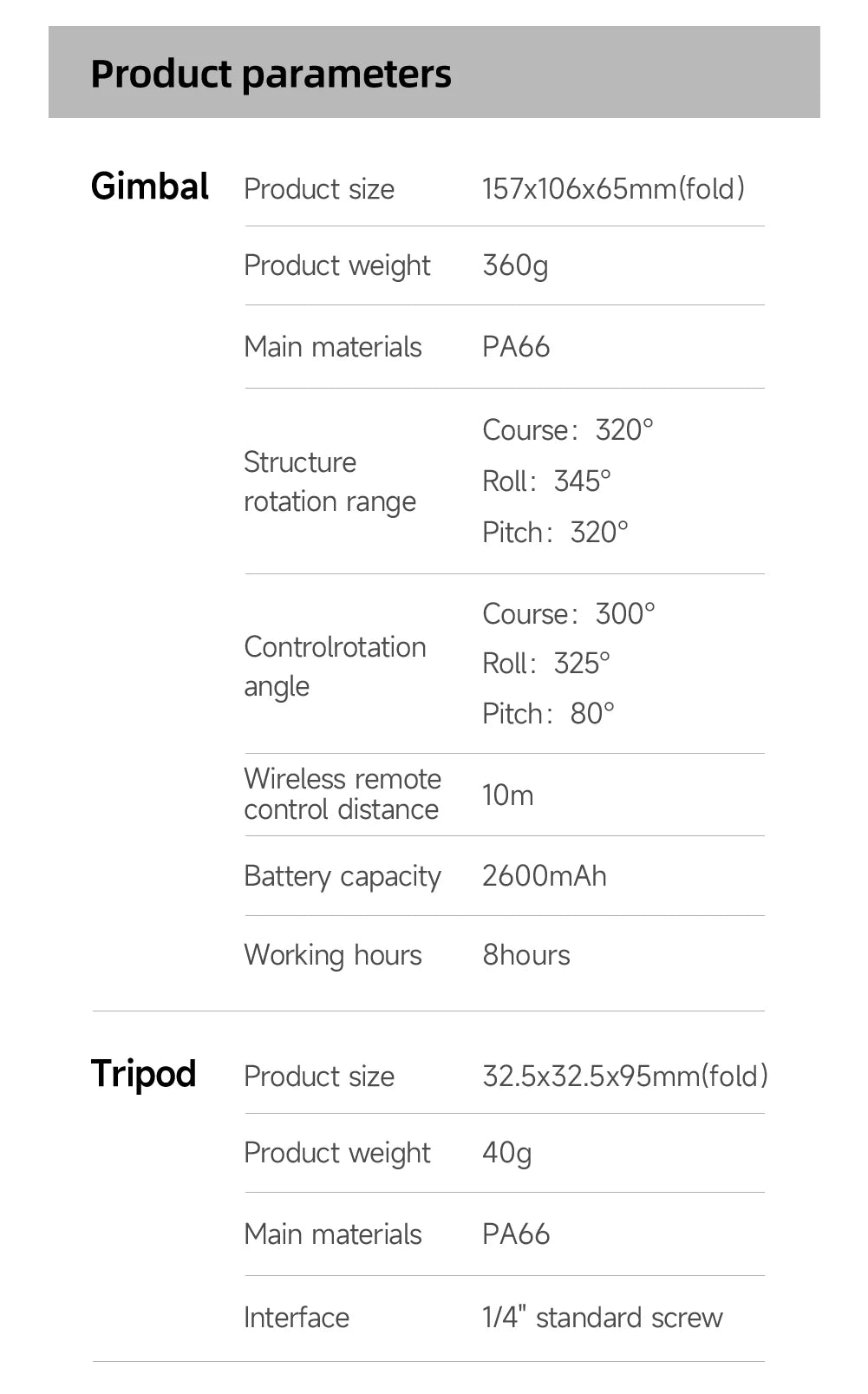
Task: Click the Pitch: 320° value
Action: pyautogui.click(x=555, y=532)
